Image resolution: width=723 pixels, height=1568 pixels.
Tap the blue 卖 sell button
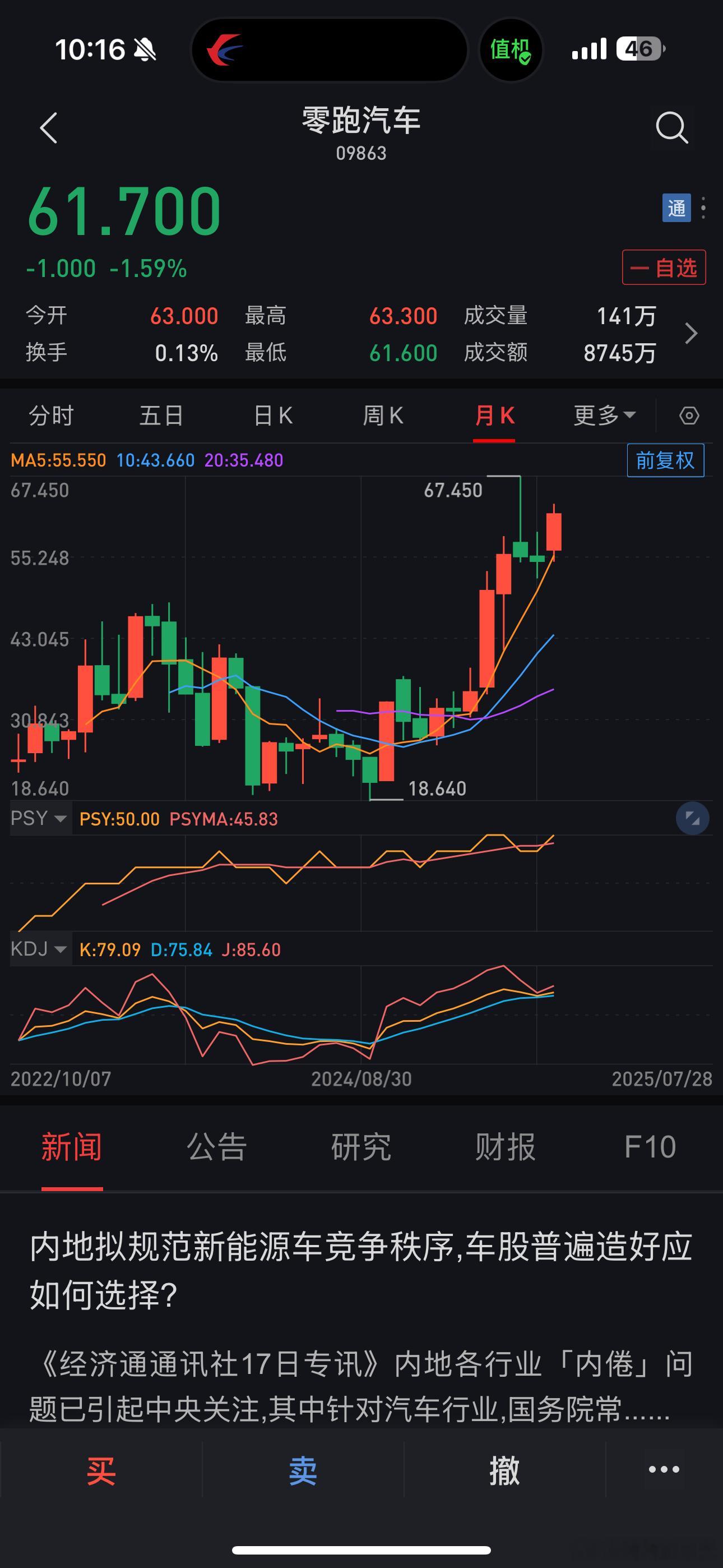303,1470
